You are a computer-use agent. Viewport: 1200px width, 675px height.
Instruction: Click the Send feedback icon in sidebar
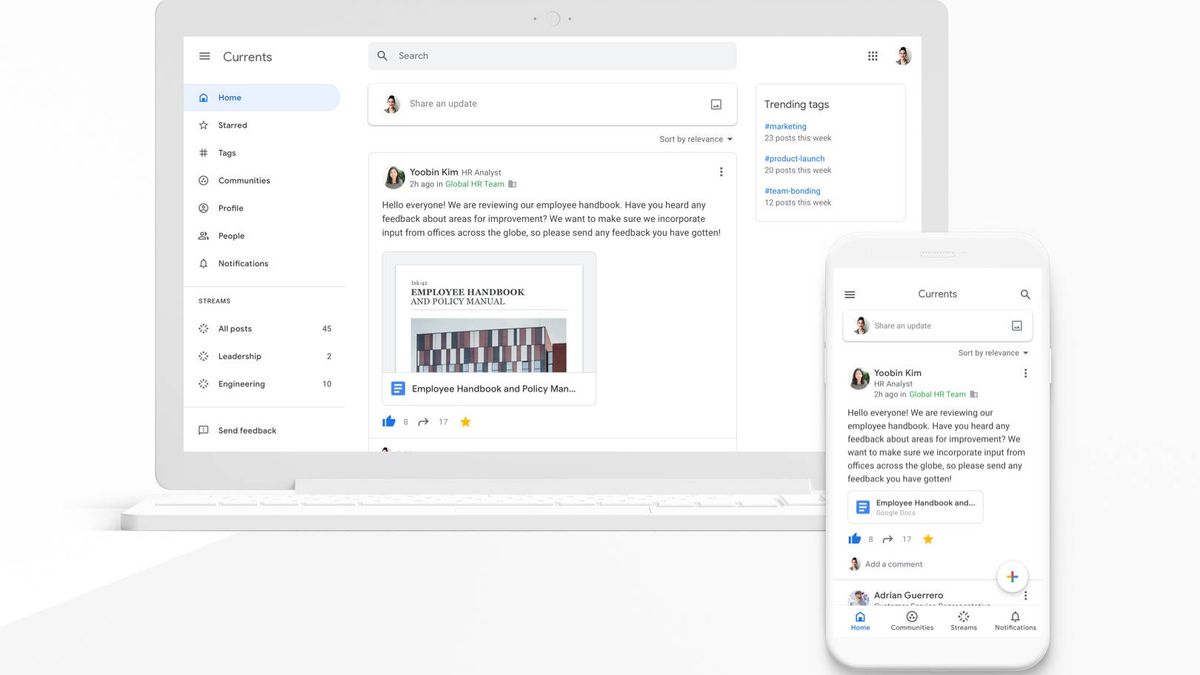[x=204, y=431]
